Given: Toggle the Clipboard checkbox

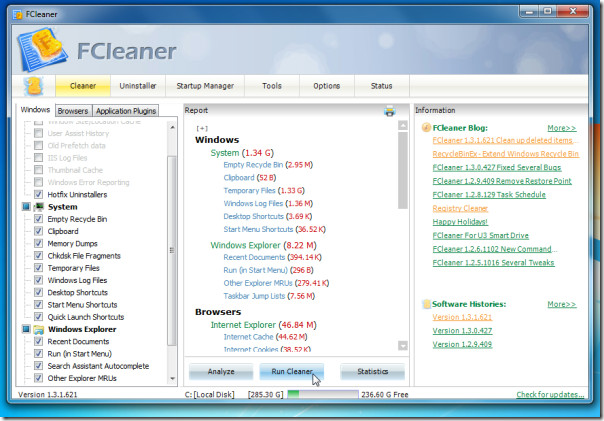Looking at the screenshot, I should [x=38, y=231].
